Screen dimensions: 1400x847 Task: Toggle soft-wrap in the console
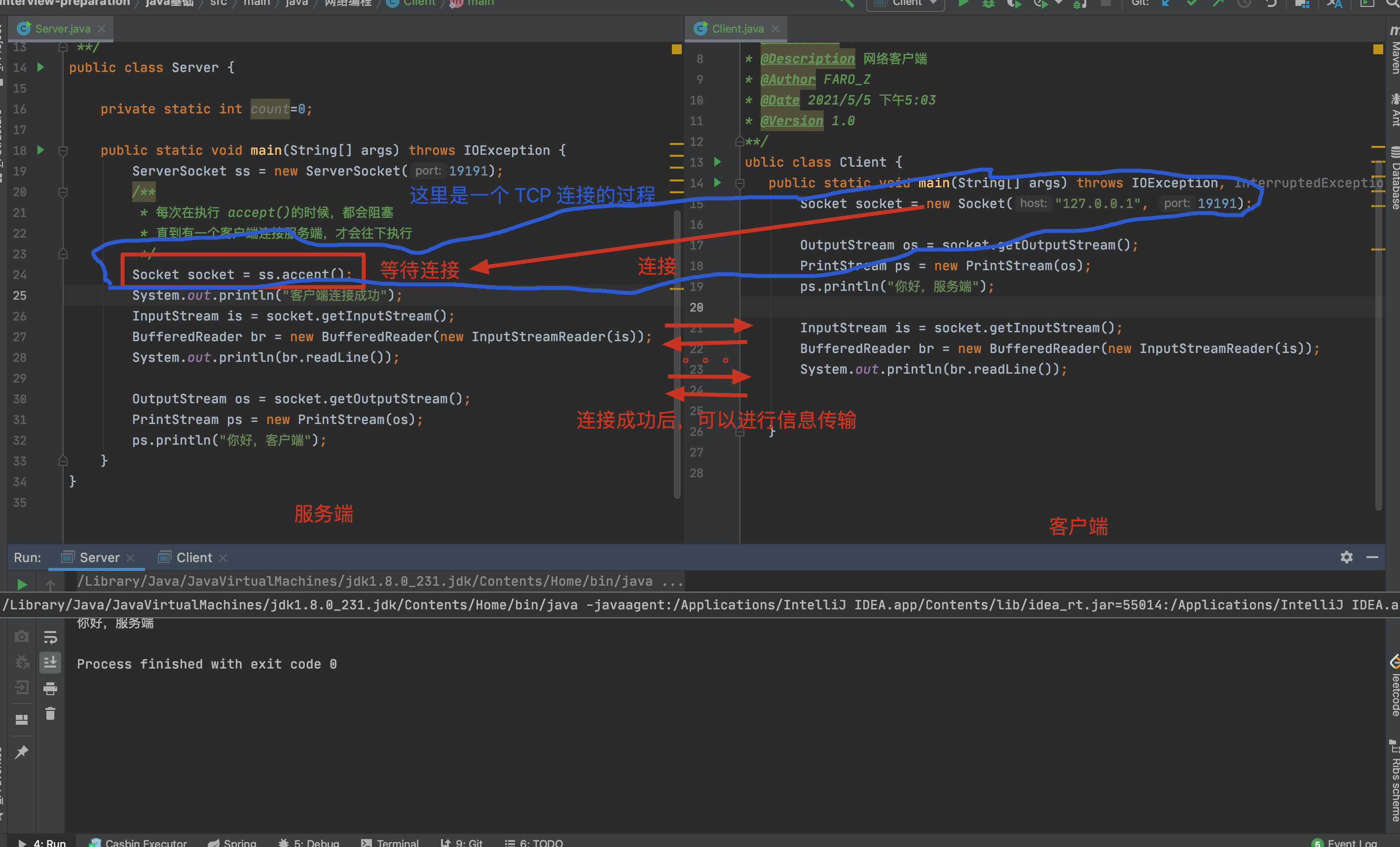coord(50,637)
